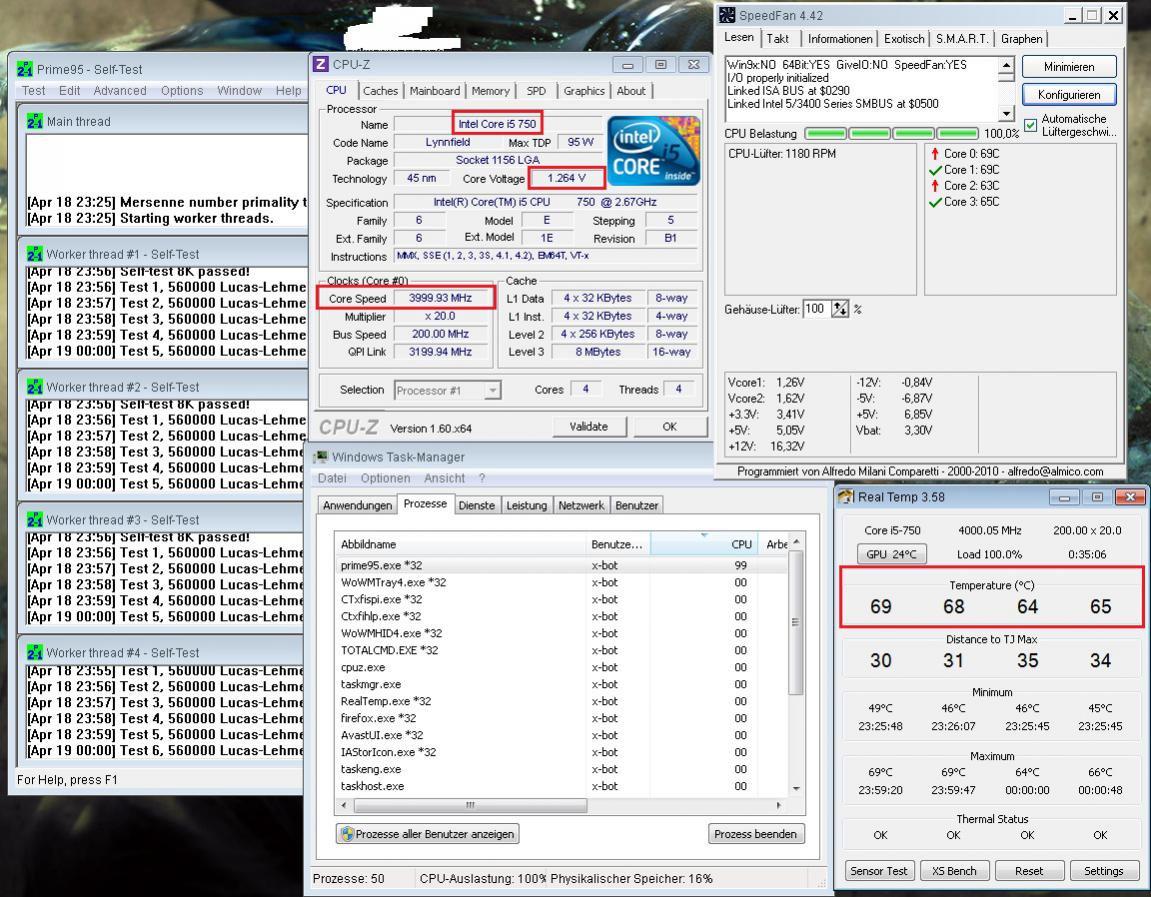1151x897 pixels.
Task: Click the XS Bench button in Real Temp
Action: point(954,871)
